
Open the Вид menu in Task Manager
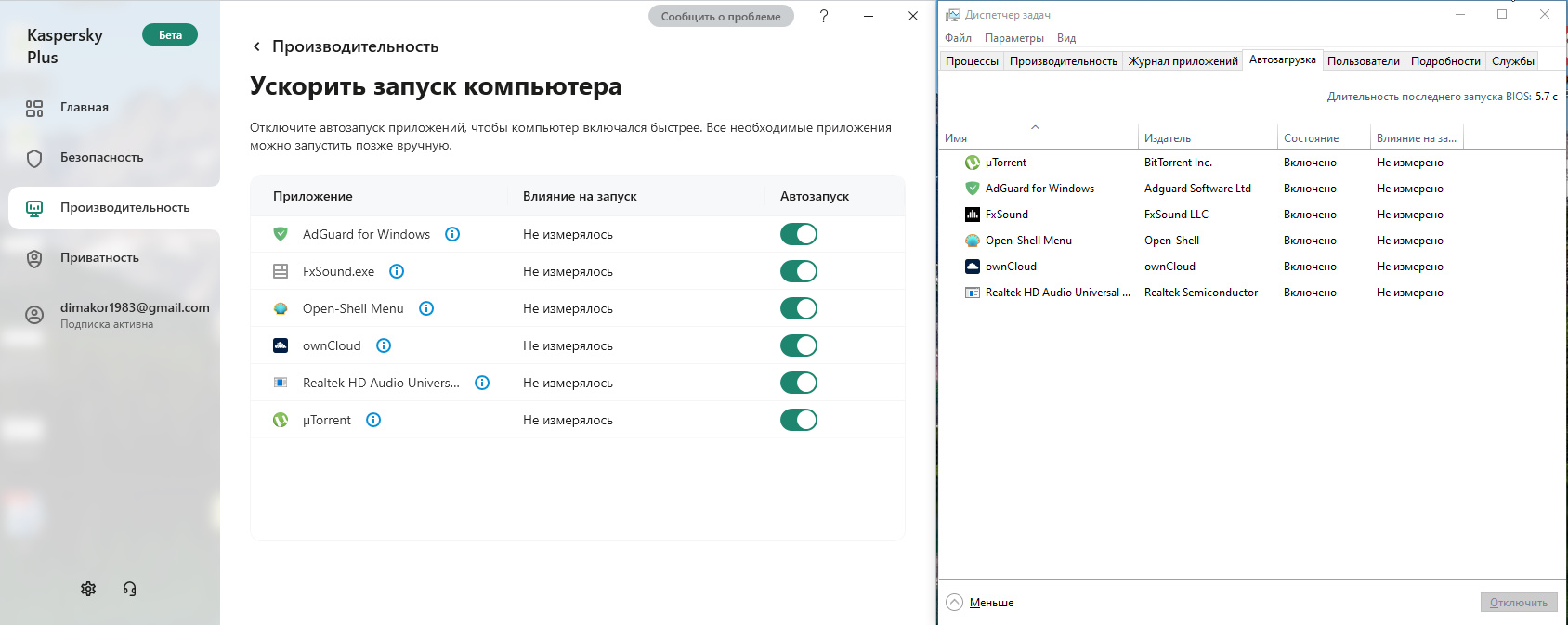1066,38
